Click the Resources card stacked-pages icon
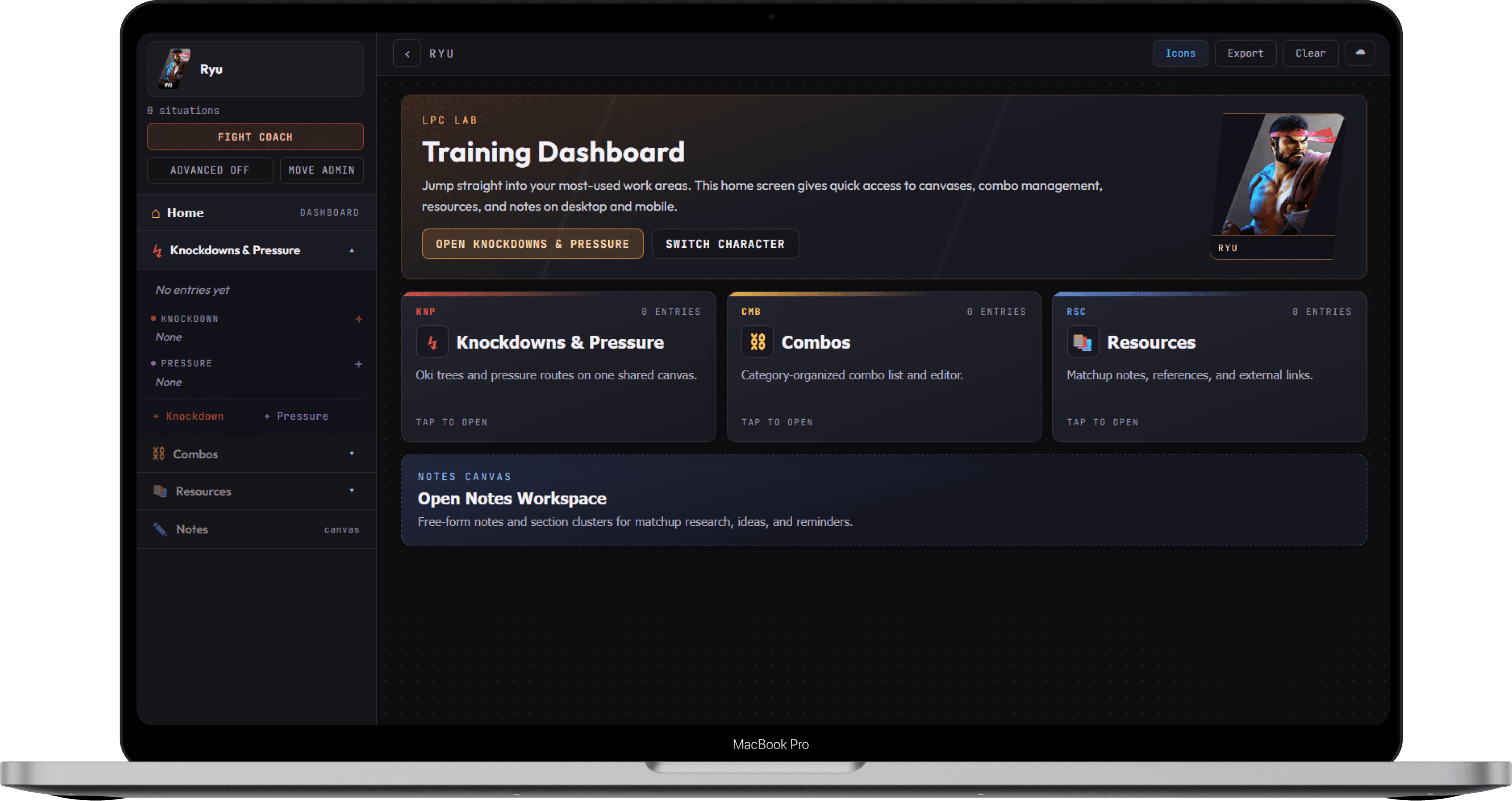The width and height of the screenshot is (1512, 801). [x=1082, y=341]
